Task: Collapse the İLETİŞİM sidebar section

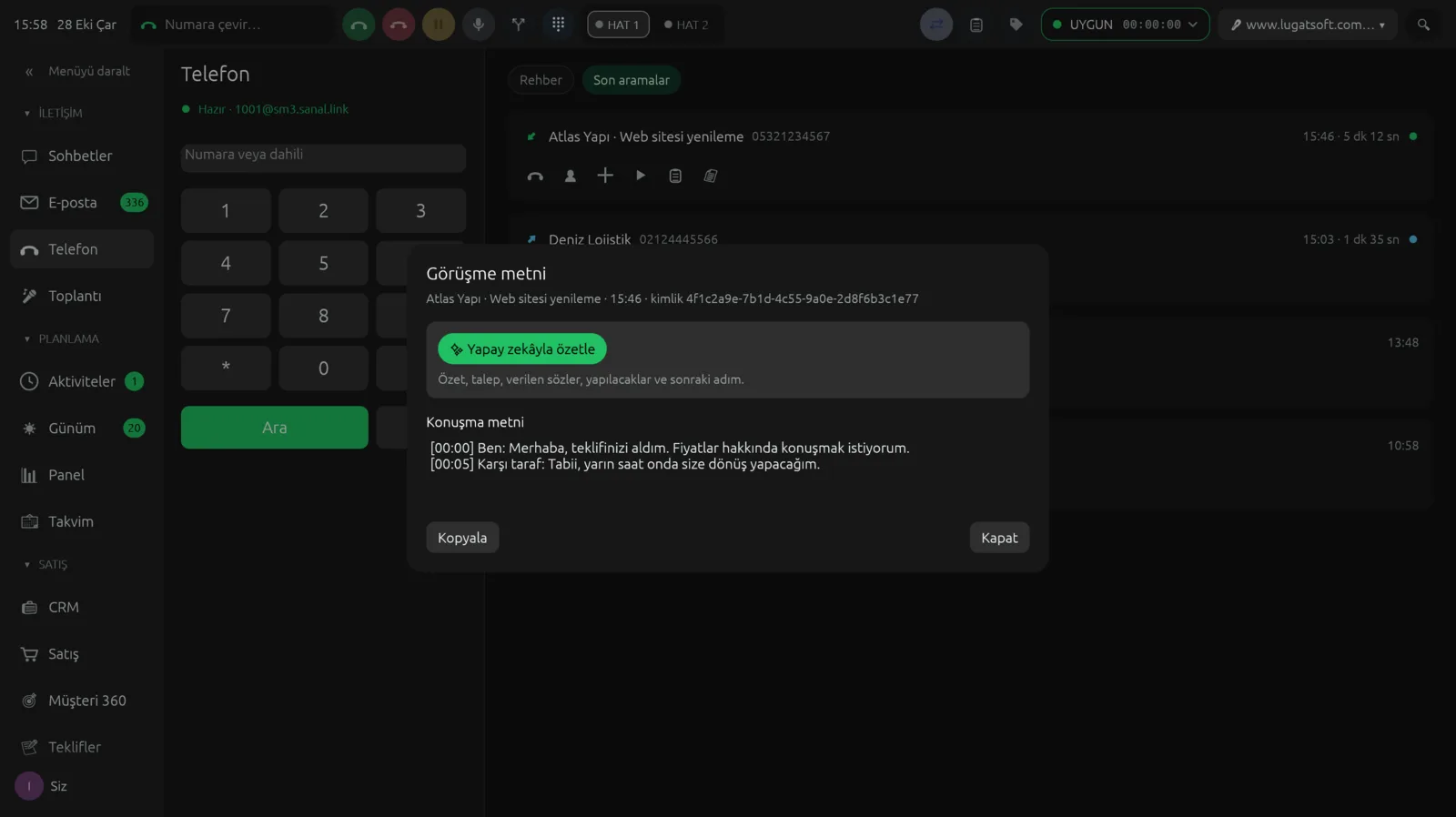Action: [54, 113]
